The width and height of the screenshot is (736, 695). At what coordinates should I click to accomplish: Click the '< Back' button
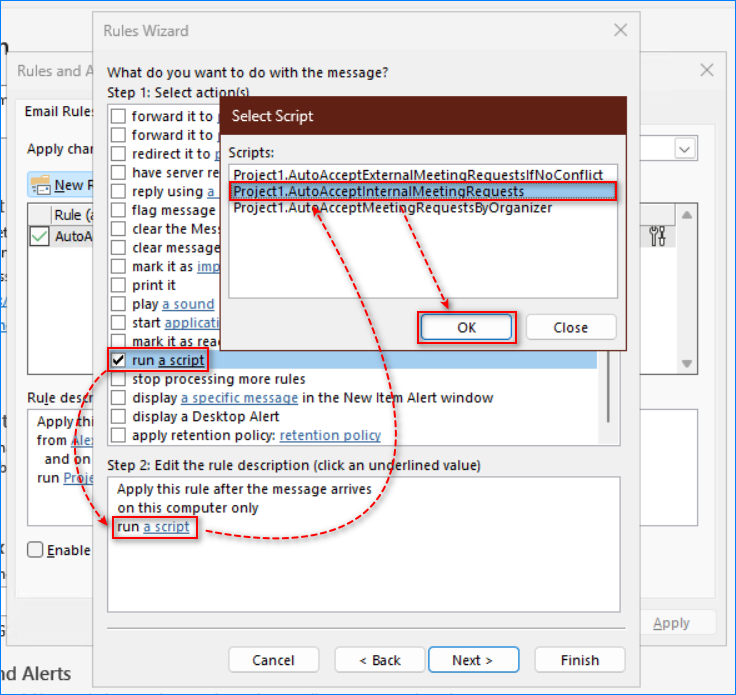point(380,660)
